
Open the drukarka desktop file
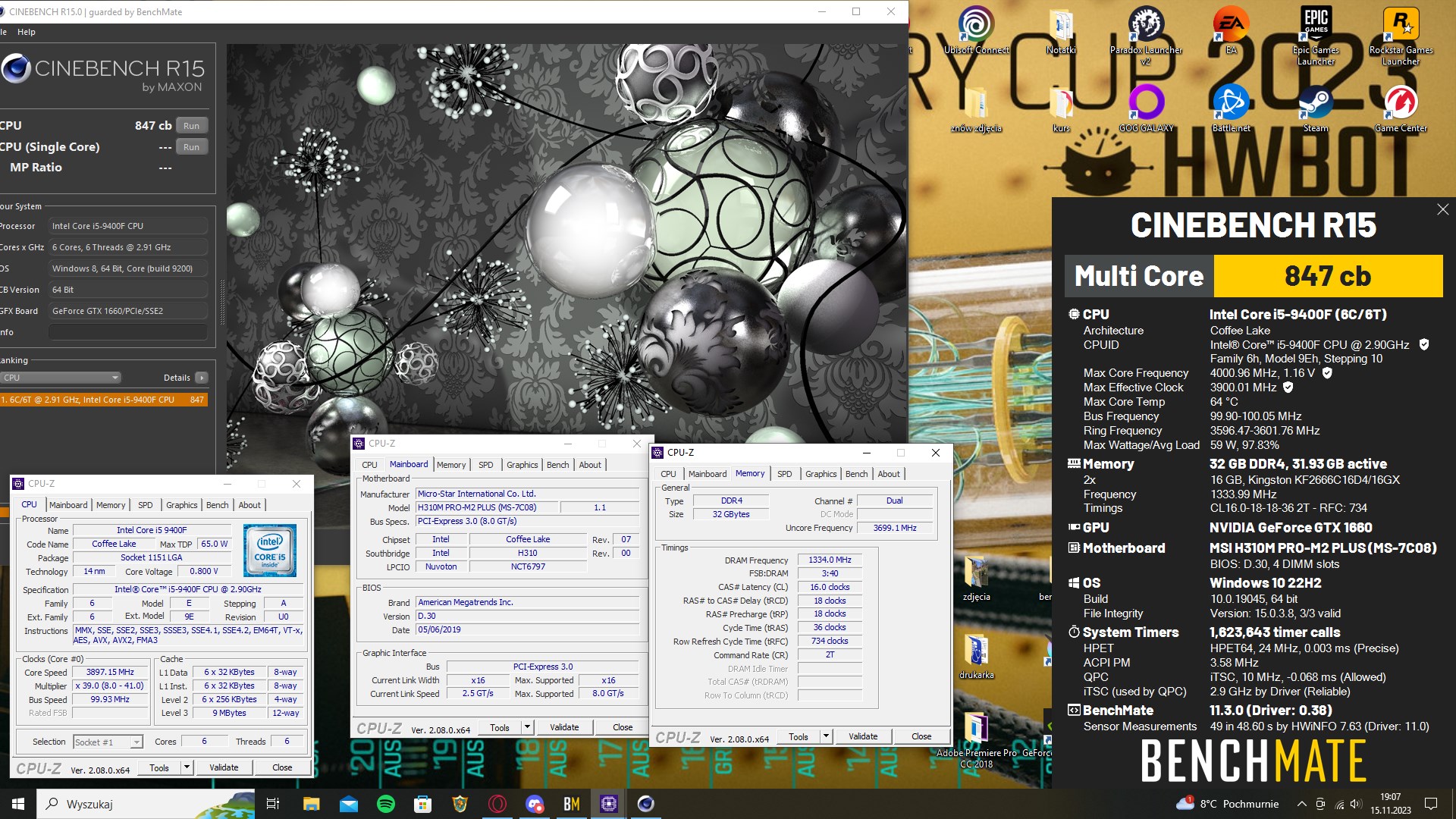click(x=976, y=656)
